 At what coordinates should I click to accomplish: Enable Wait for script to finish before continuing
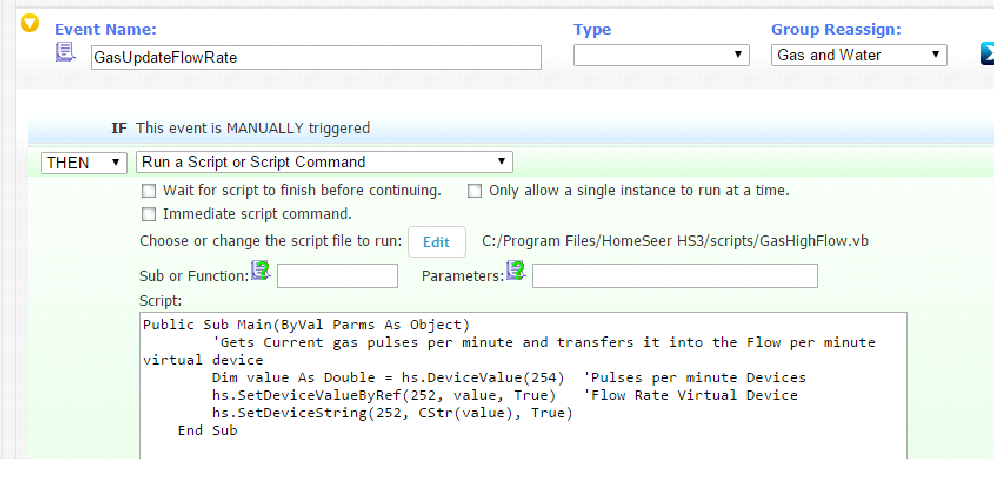point(149,190)
